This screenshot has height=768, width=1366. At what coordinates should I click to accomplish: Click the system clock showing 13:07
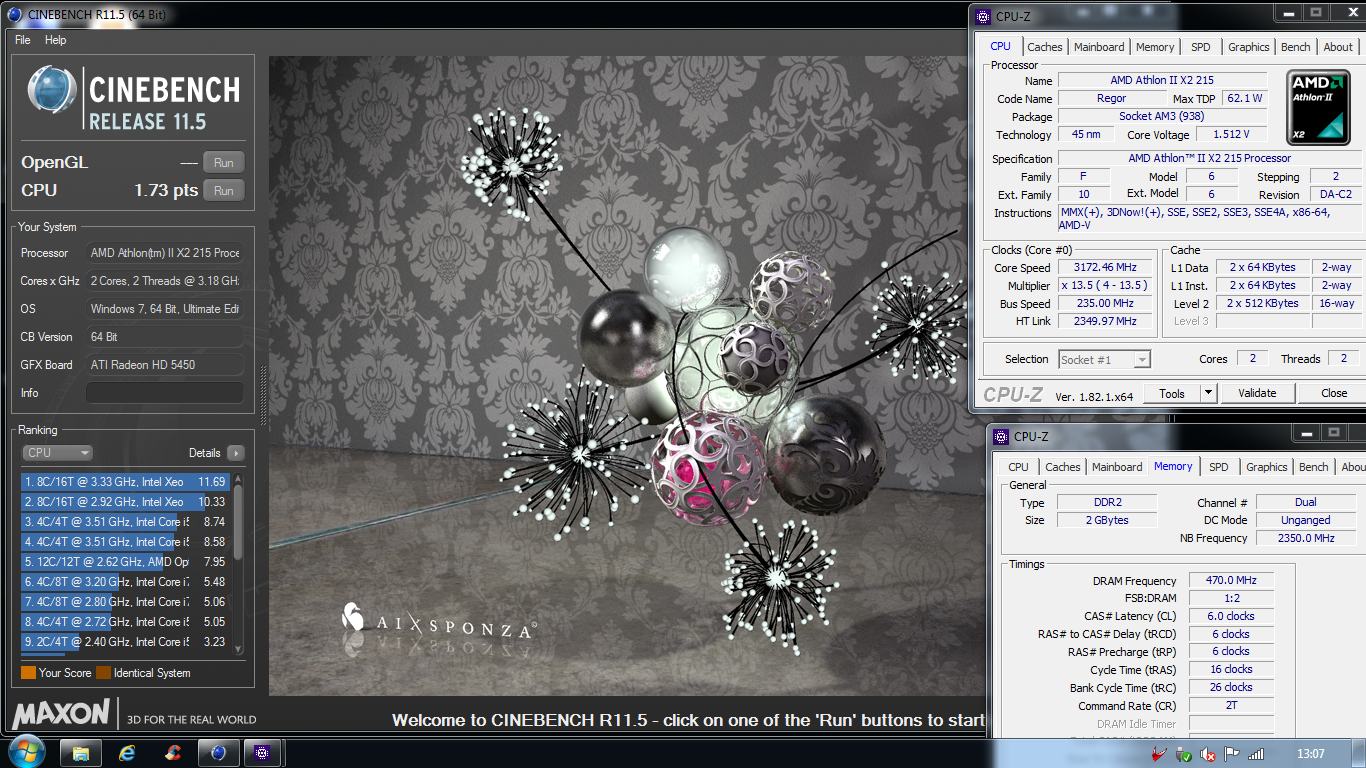[1310, 754]
